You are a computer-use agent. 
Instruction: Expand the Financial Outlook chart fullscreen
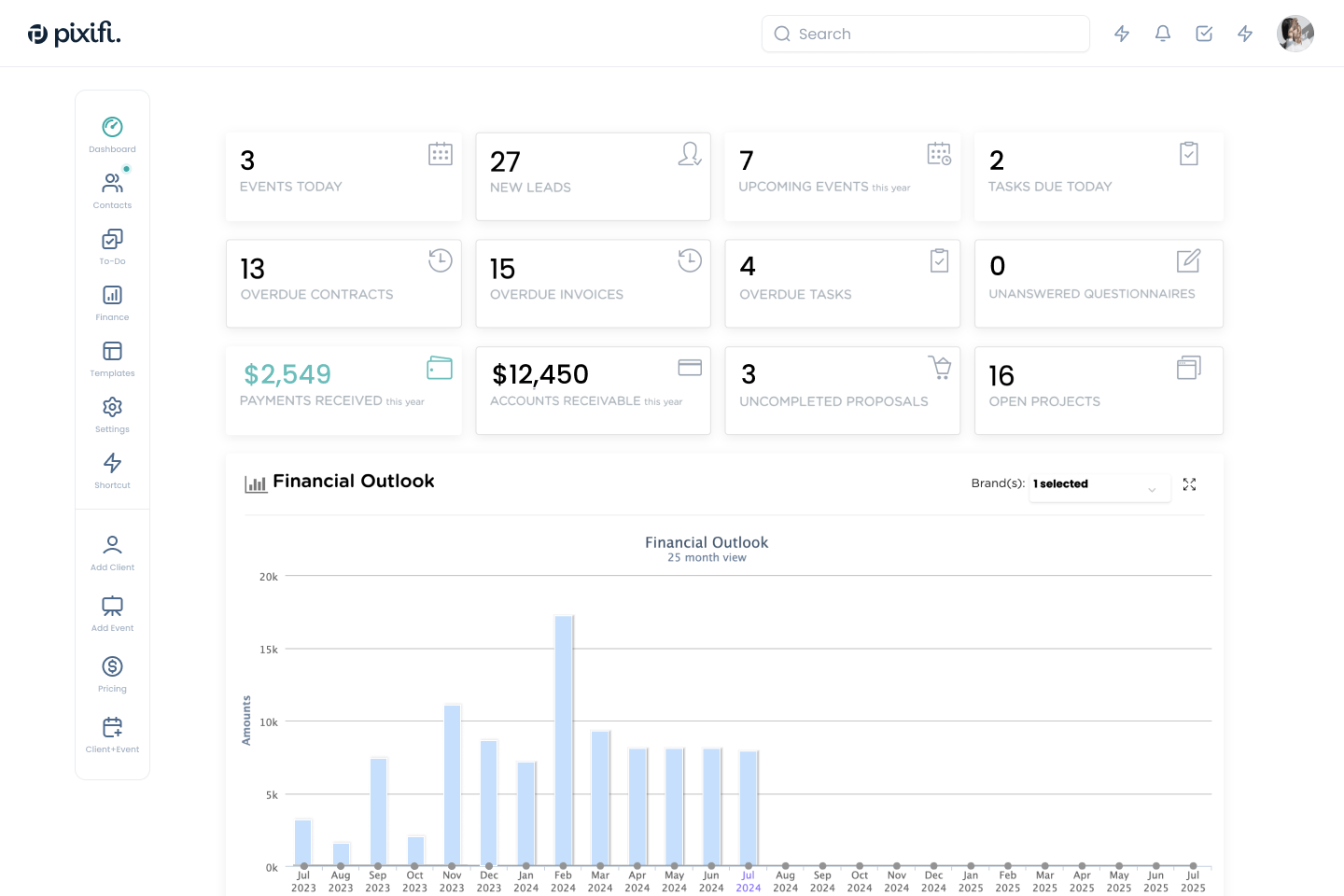click(1189, 484)
